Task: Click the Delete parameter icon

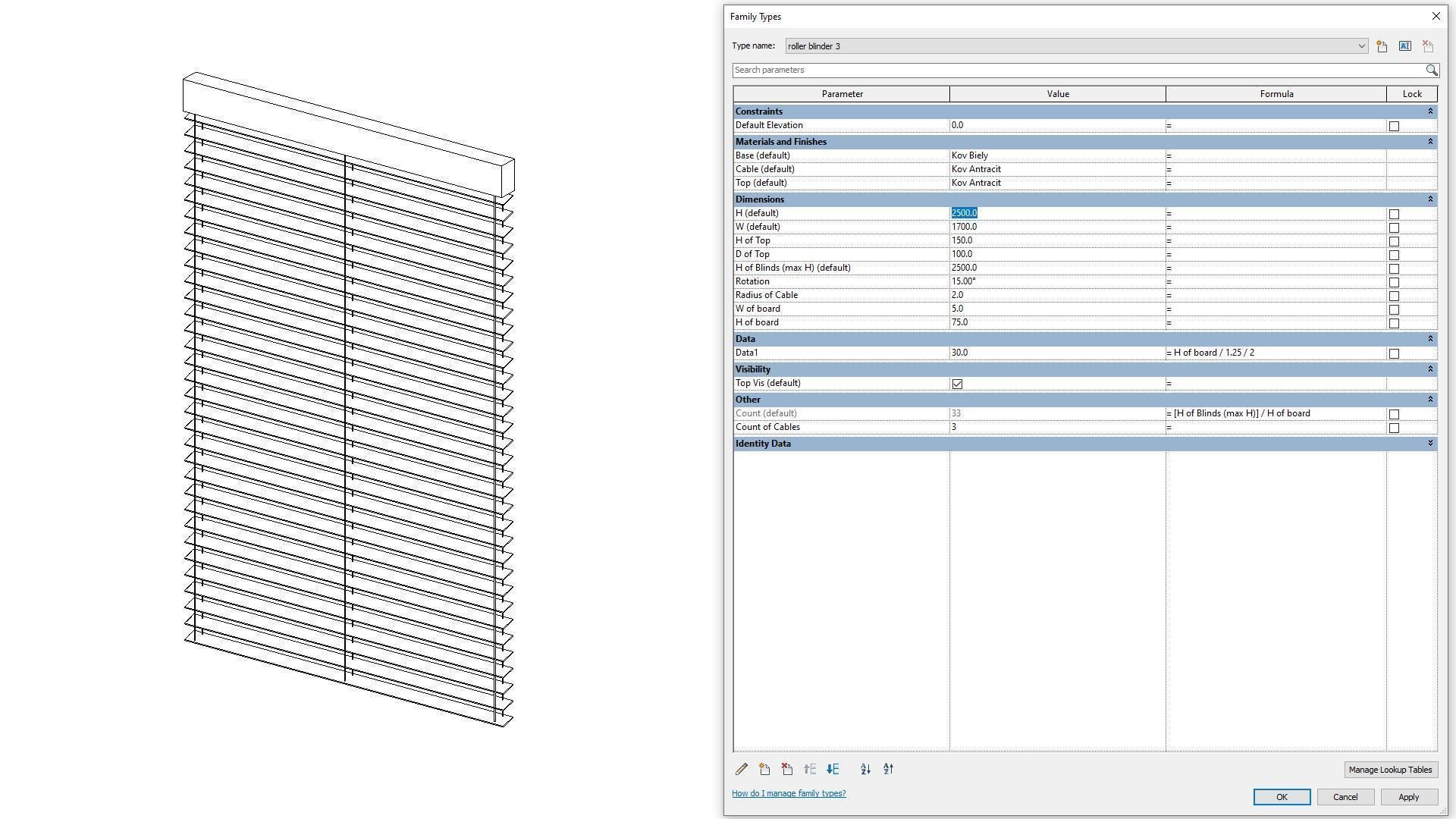Action: pos(786,769)
